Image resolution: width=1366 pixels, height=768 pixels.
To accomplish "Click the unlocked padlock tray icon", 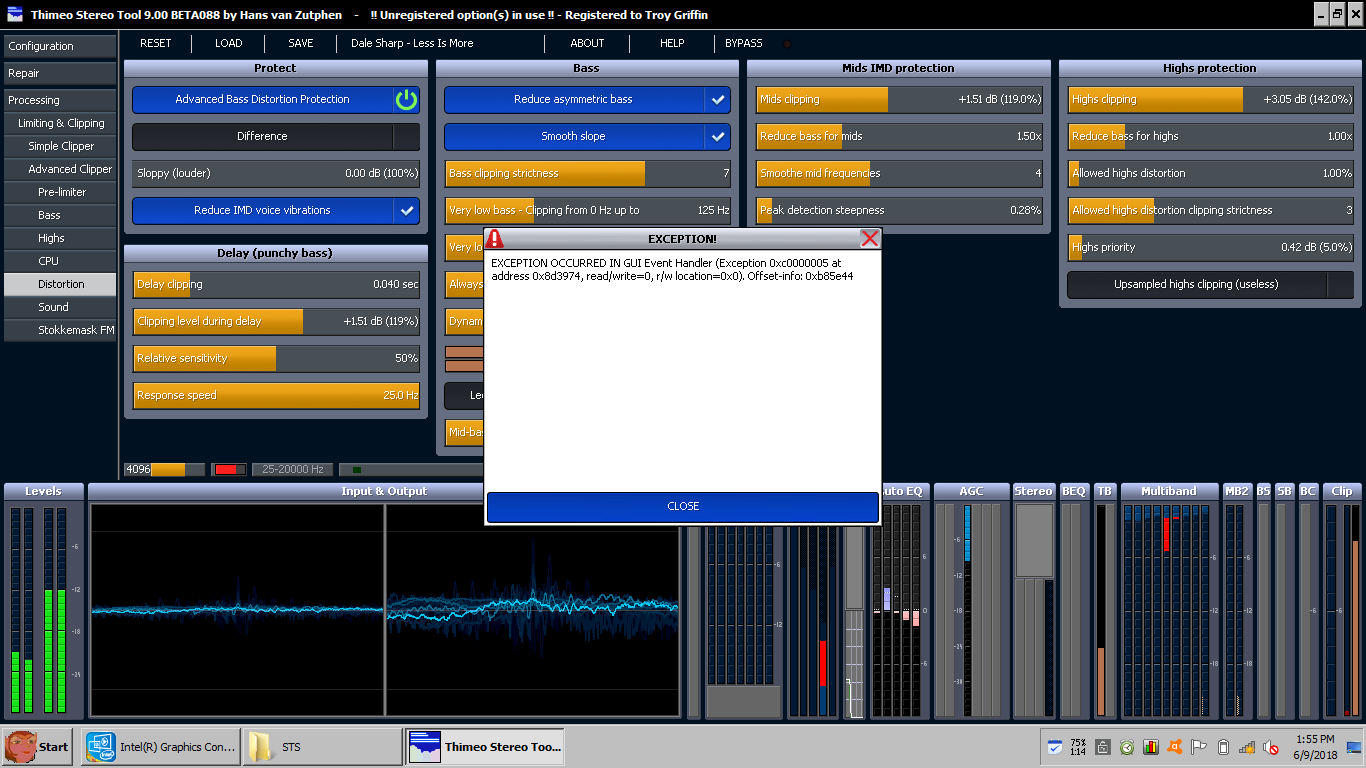I will pos(1103,747).
